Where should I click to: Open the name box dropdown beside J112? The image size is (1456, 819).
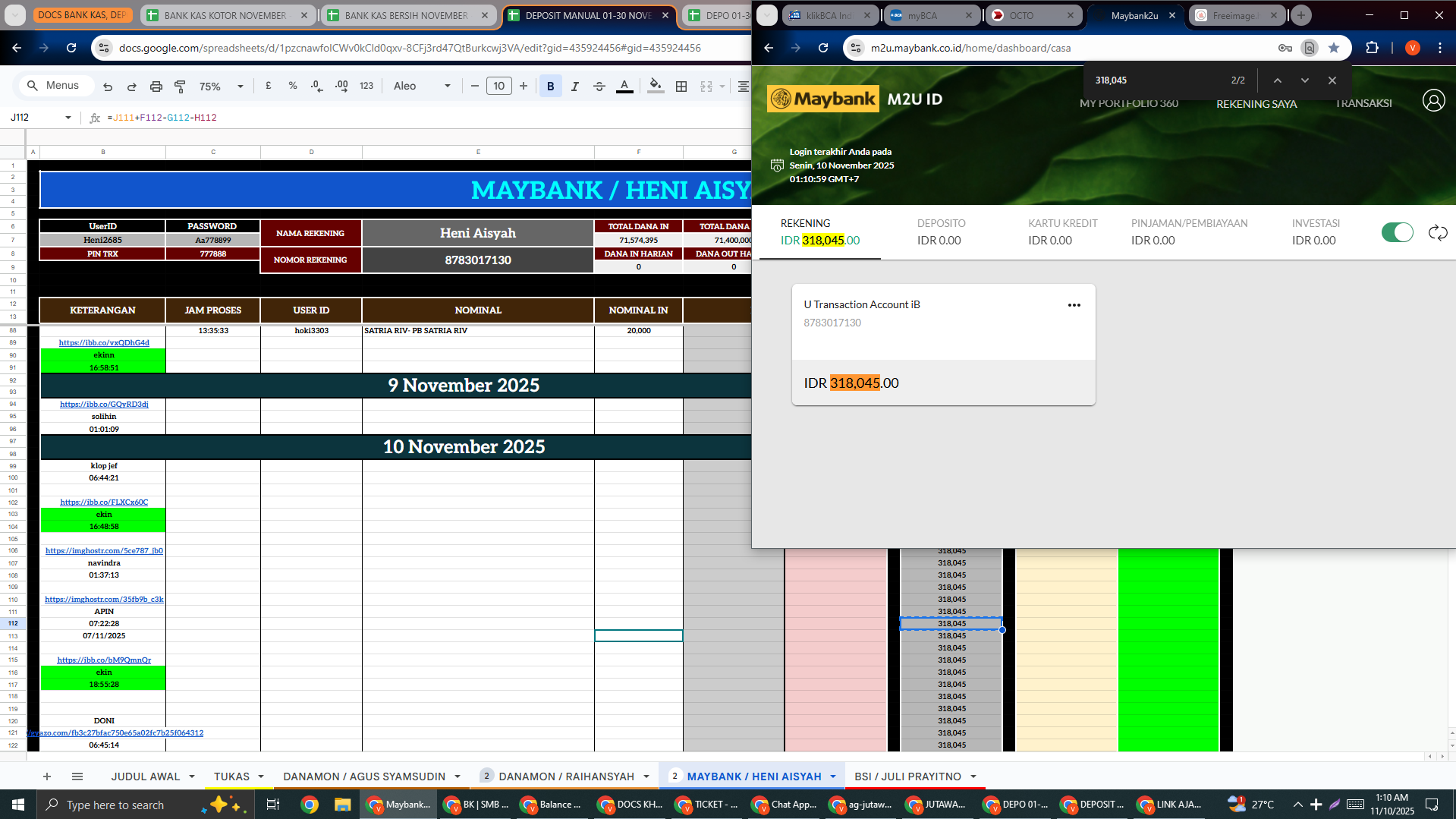(68, 118)
